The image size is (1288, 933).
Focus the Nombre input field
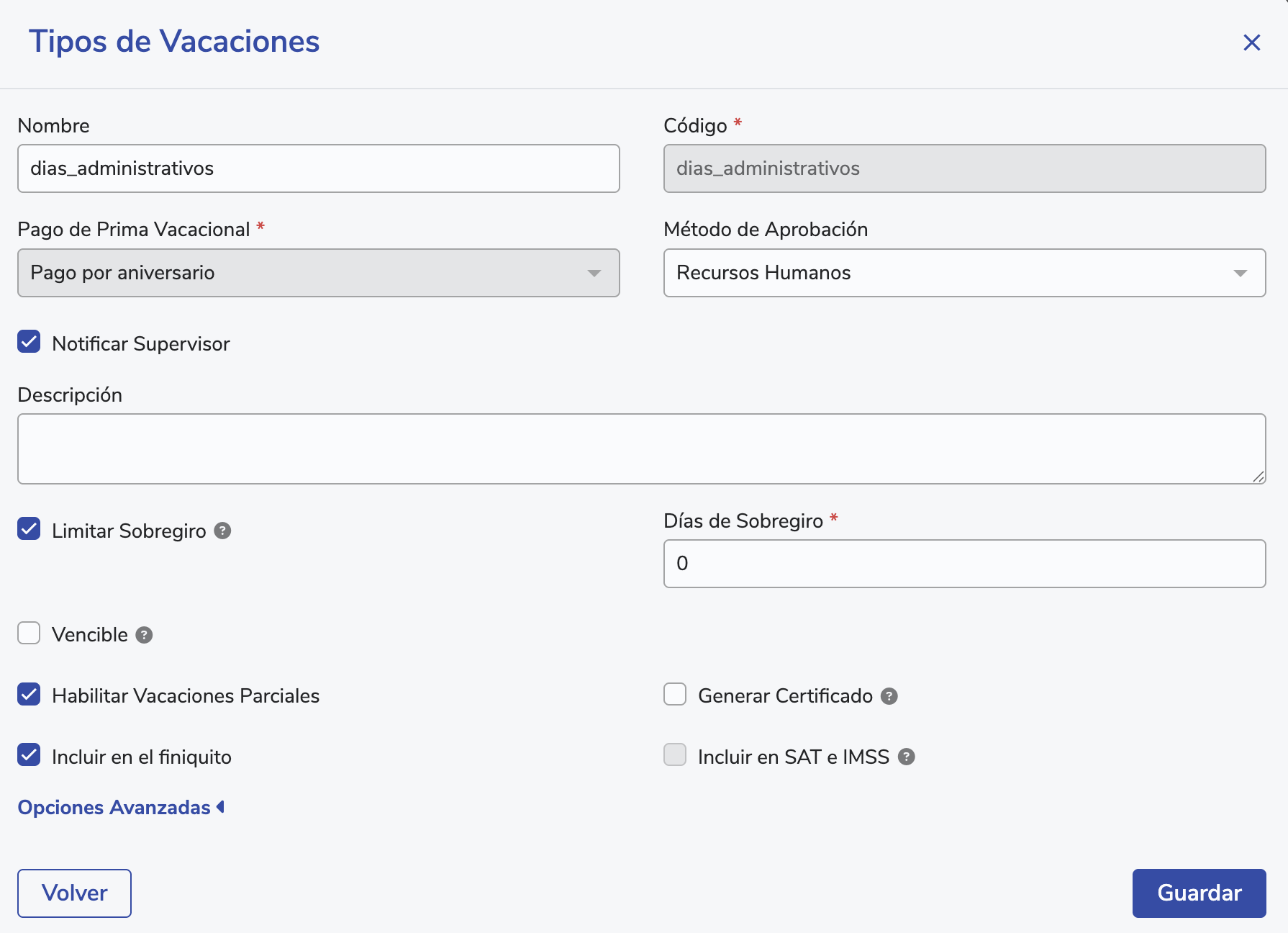(319, 168)
